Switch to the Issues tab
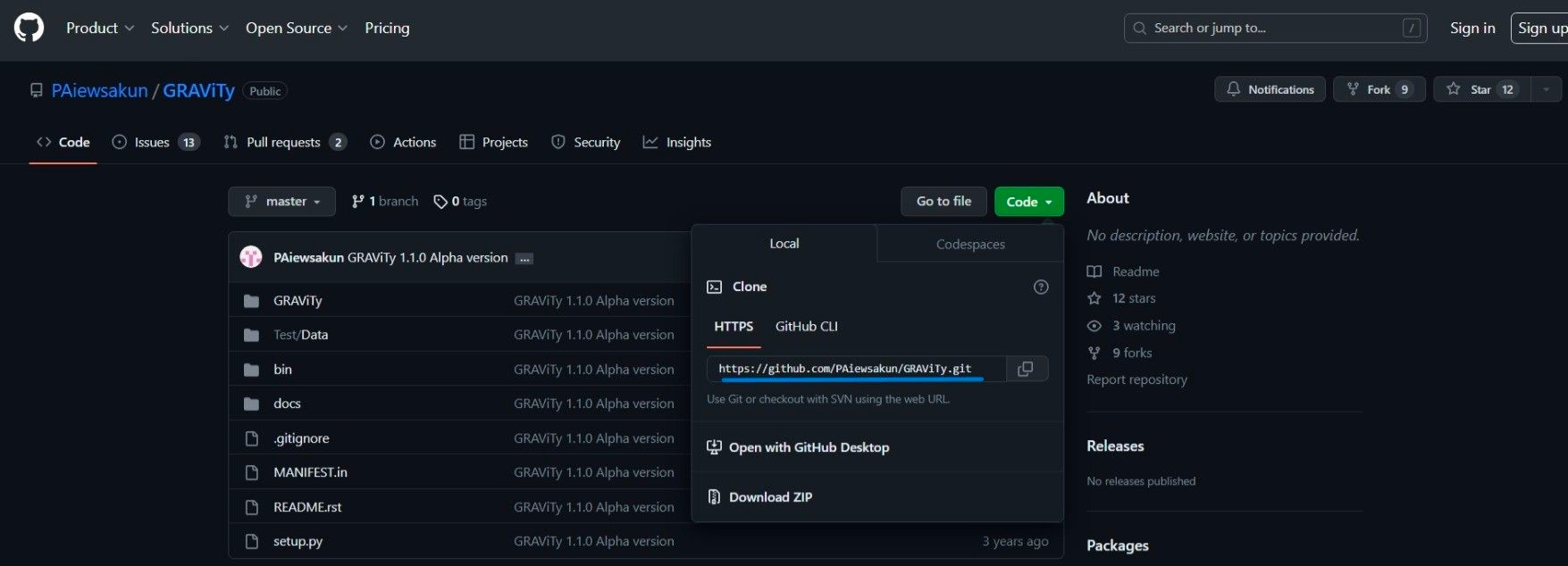This screenshot has height=566, width=1568. (x=155, y=142)
